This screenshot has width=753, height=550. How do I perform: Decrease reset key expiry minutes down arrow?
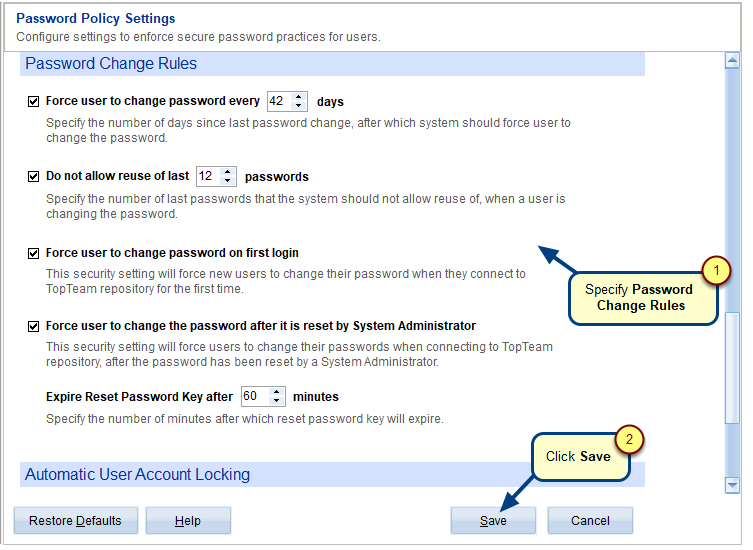click(x=277, y=400)
